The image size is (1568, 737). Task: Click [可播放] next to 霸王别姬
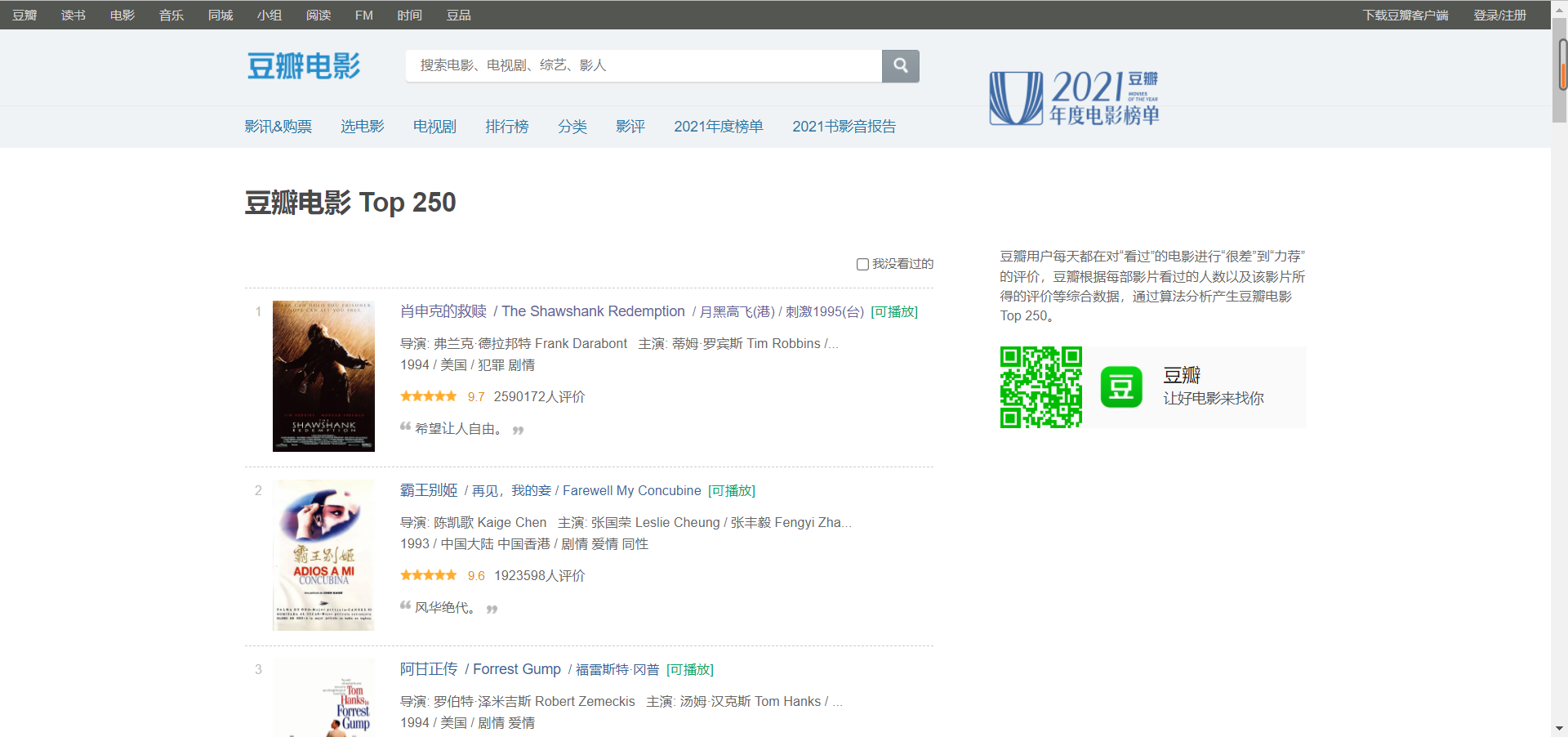coord(732,491)
